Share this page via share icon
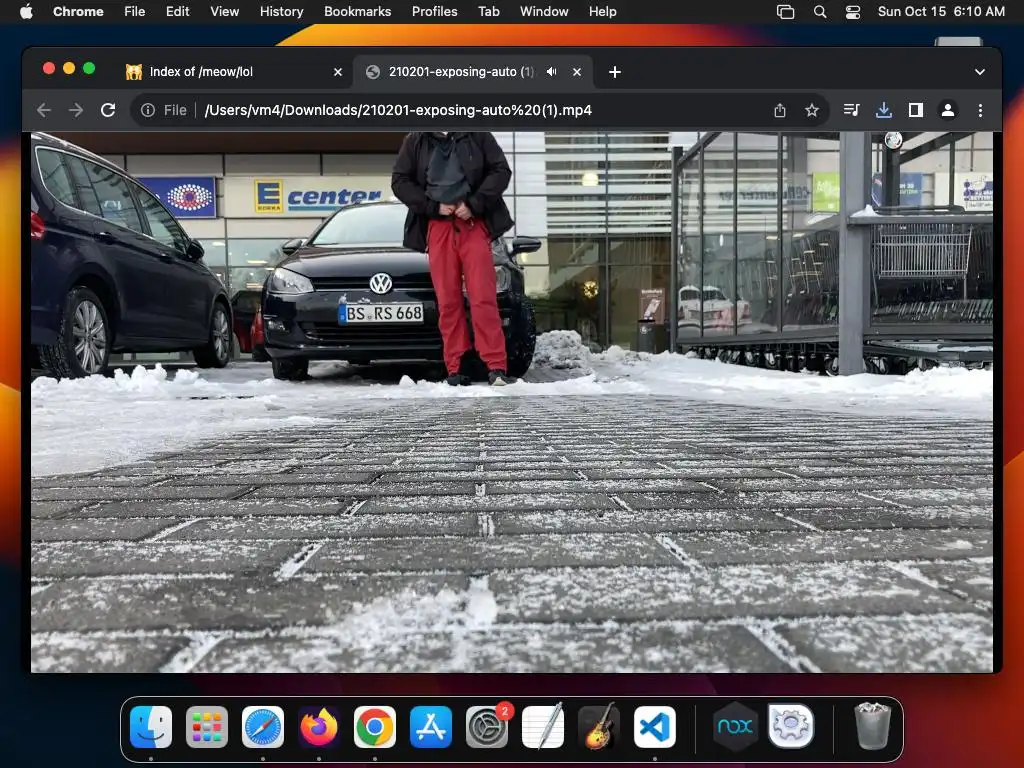Image resolution: width=1024 pixels, height=768 pixels. tap(780, 110)
